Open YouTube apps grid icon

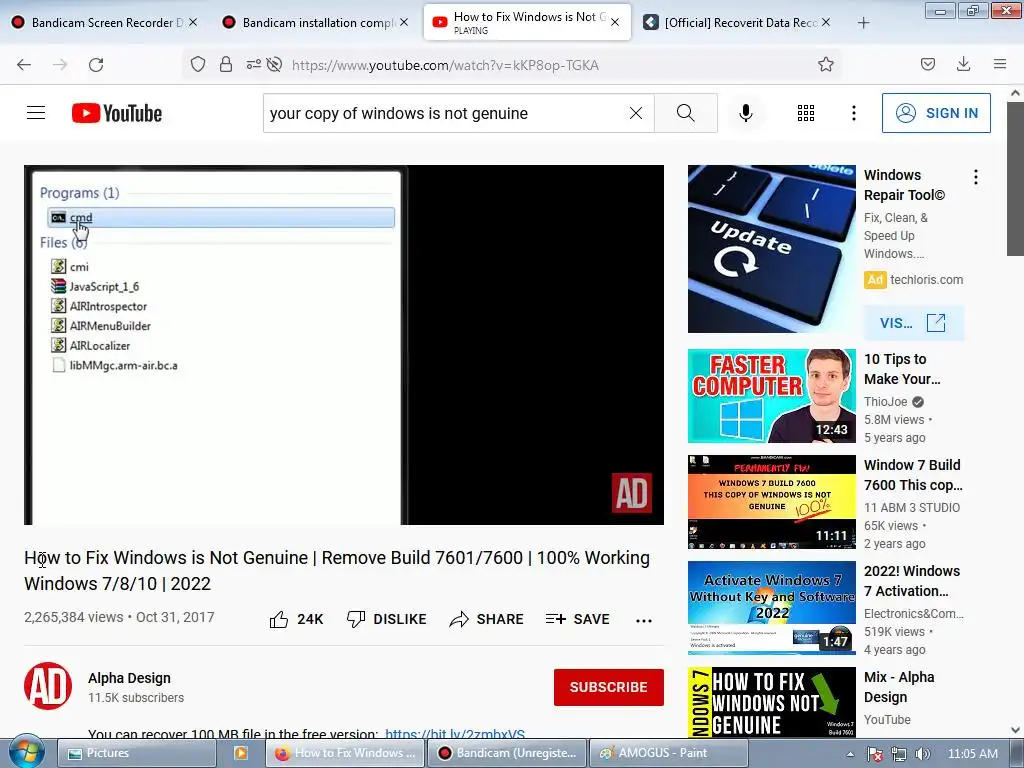[x=806, y=113]
